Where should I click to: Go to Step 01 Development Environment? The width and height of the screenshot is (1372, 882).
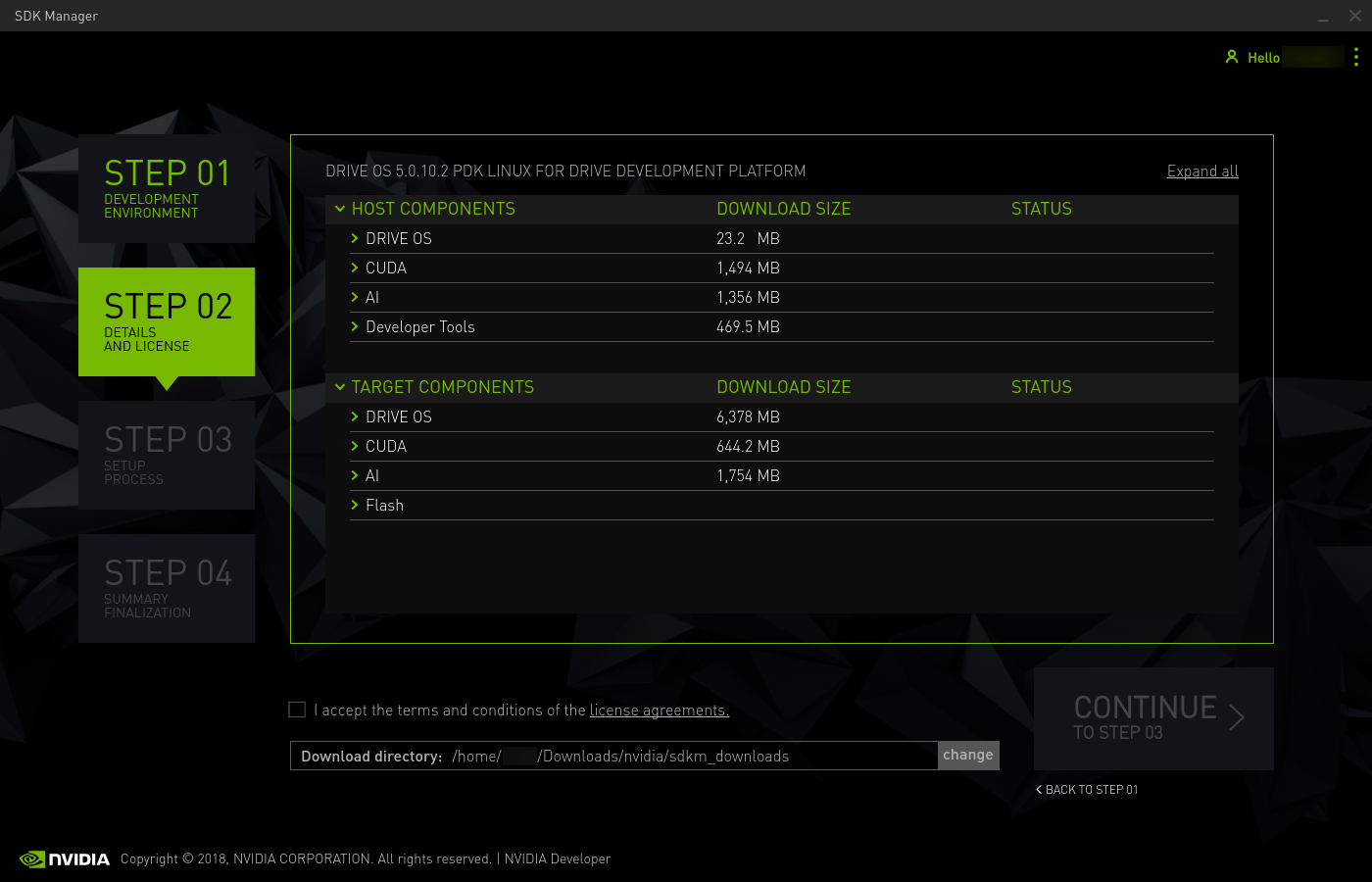pyautogui.click(x=167, y=188)
